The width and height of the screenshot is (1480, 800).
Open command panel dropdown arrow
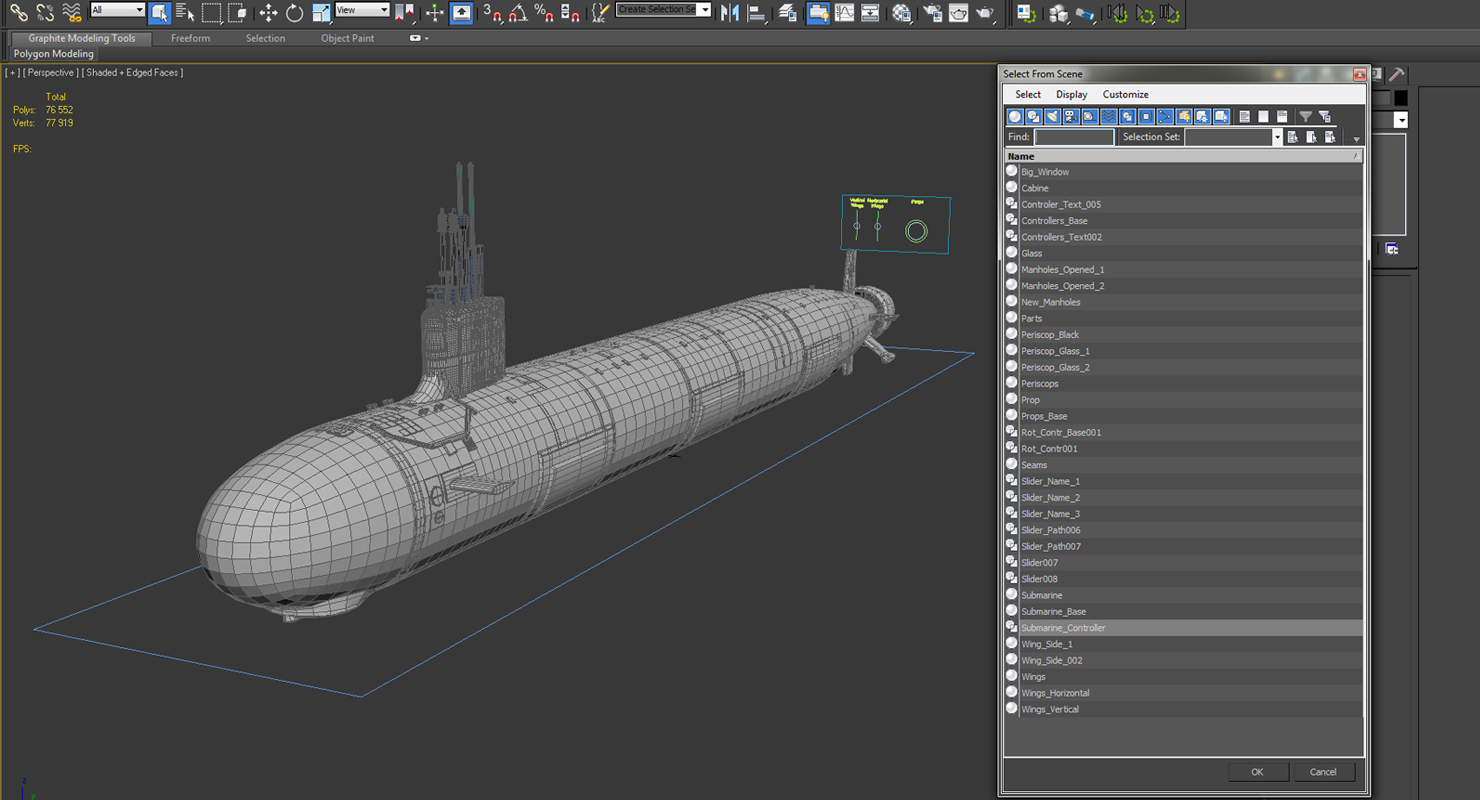1401,120
